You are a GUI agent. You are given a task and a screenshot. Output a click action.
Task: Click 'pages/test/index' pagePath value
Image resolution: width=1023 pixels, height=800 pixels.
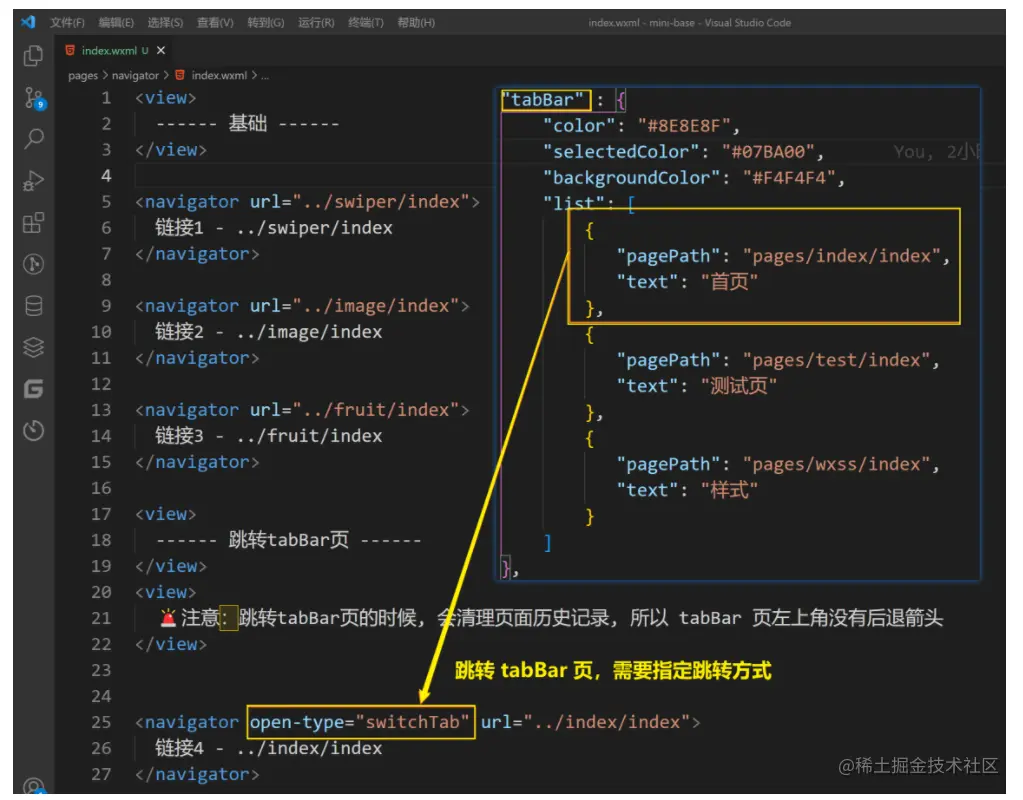836,360
